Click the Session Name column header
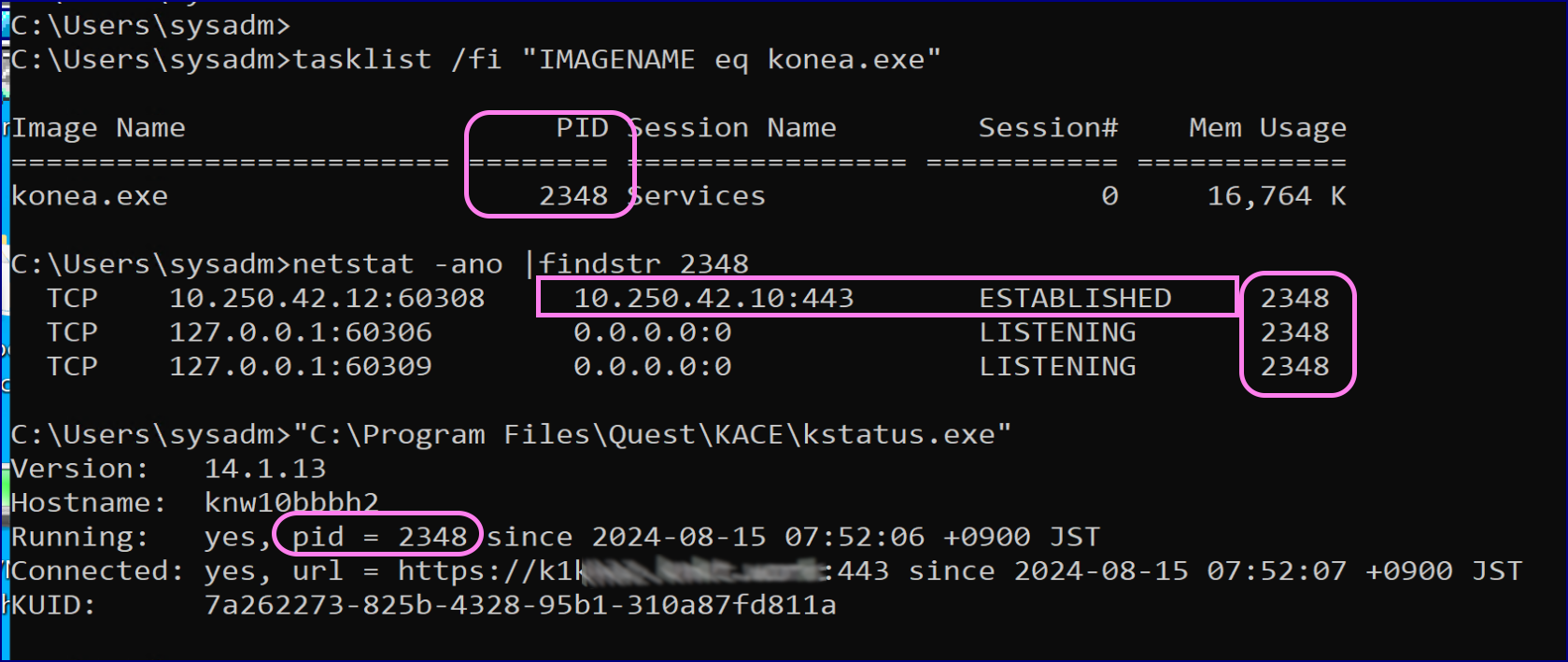1568x662 pixels. click(x=733, y=128)
